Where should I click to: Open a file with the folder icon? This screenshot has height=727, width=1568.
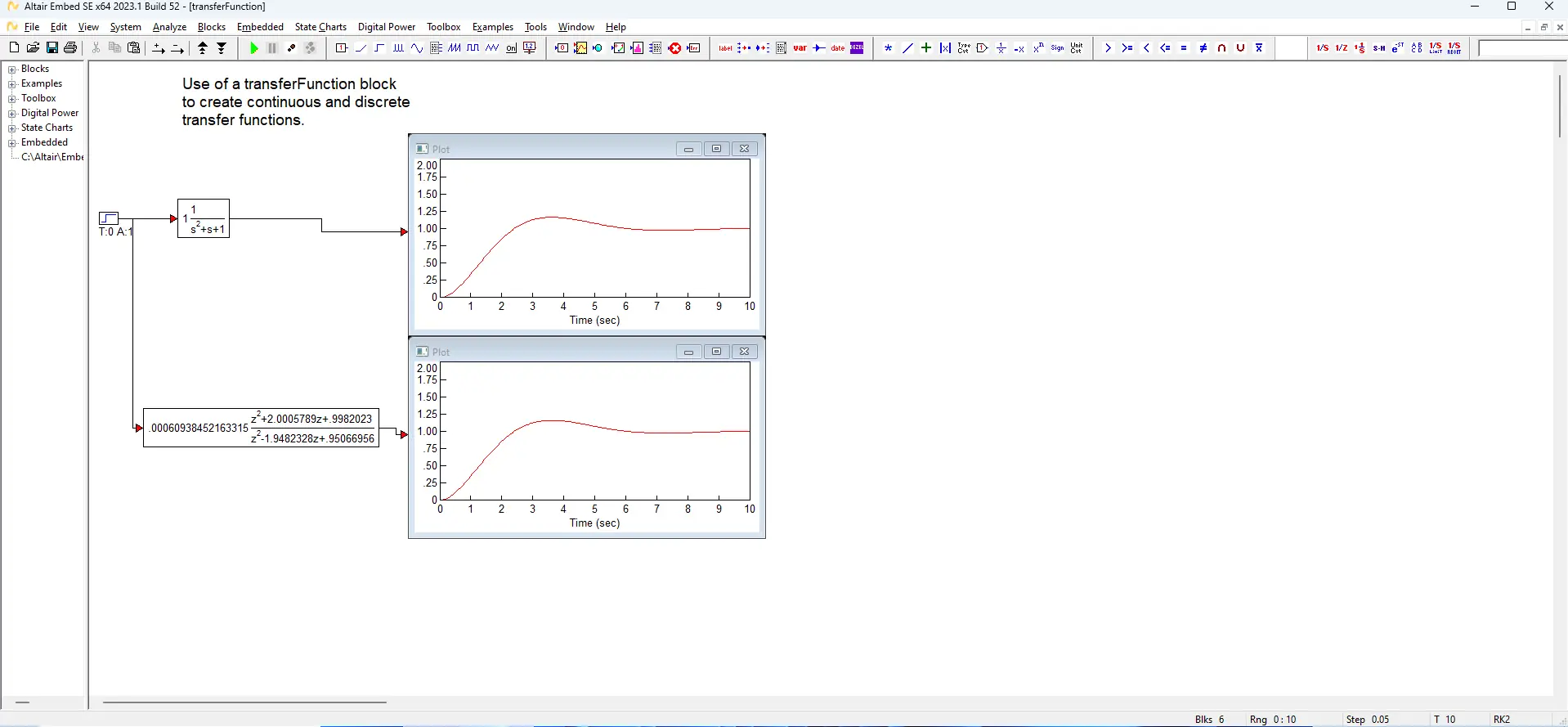[x=33, y=48]
